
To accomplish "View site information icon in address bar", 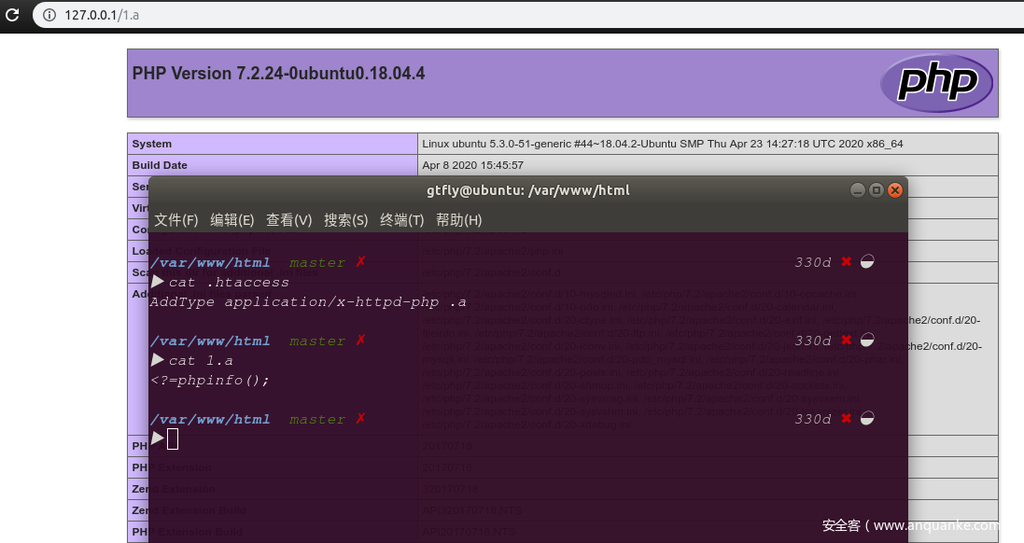I will click(50, 14).
